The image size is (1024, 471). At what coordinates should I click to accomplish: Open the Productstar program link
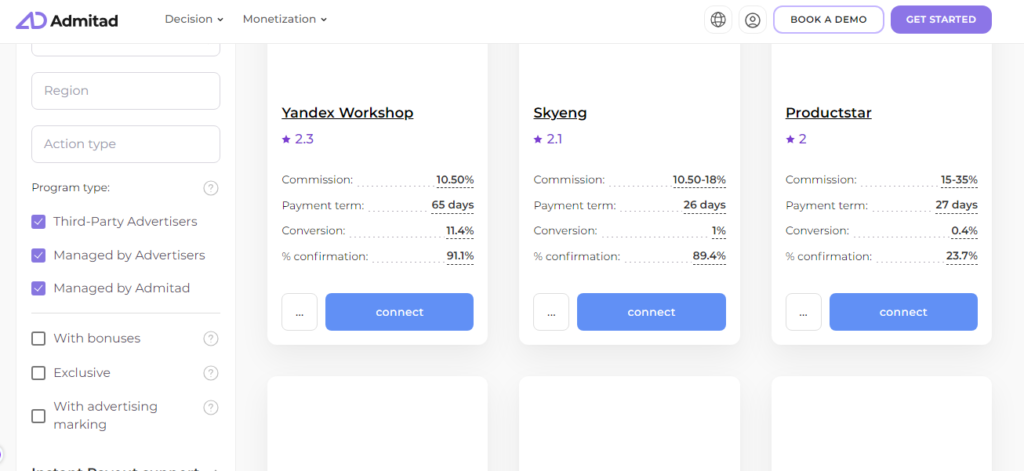828,113
